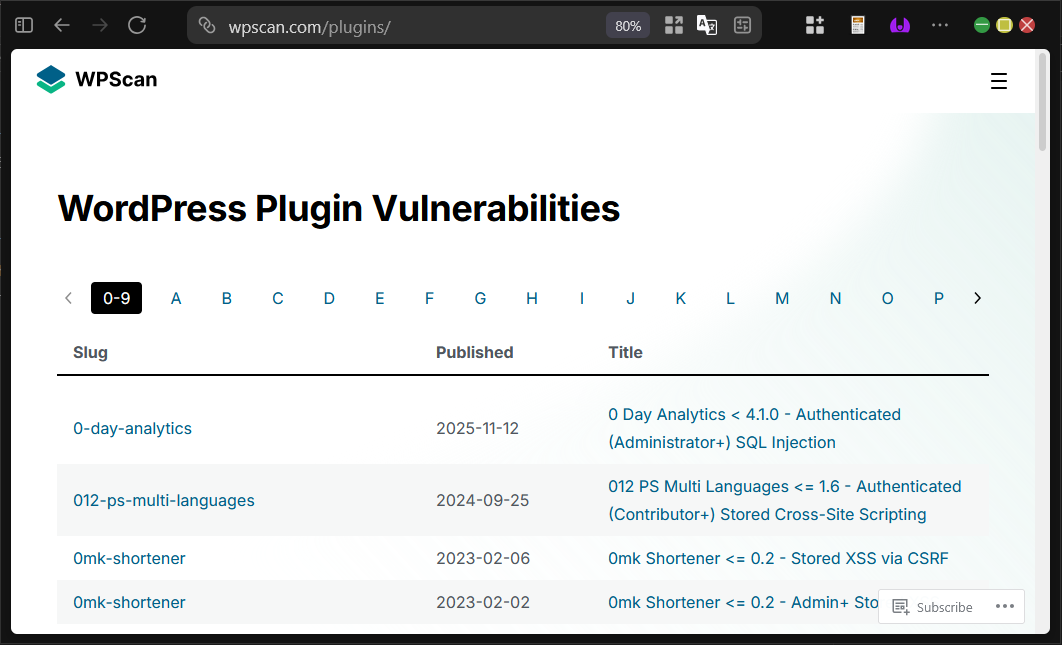The image size is (1062, 645).
Task: Open the browser three-dot menu
Action: tap(940, 25)
